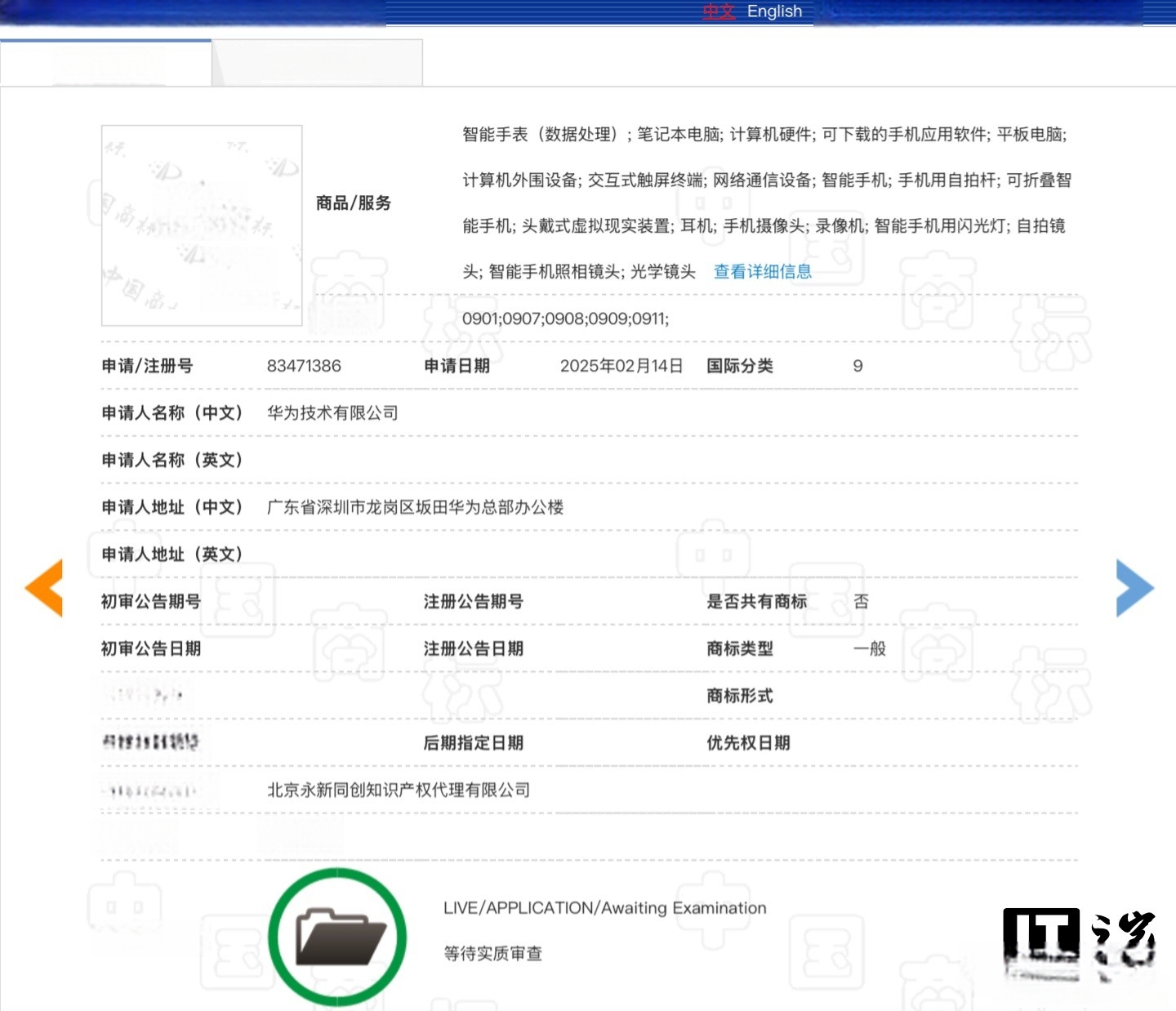1176x1011 pixels.
Task: Click the 初审公告期号 label
Action: point(151,602)
